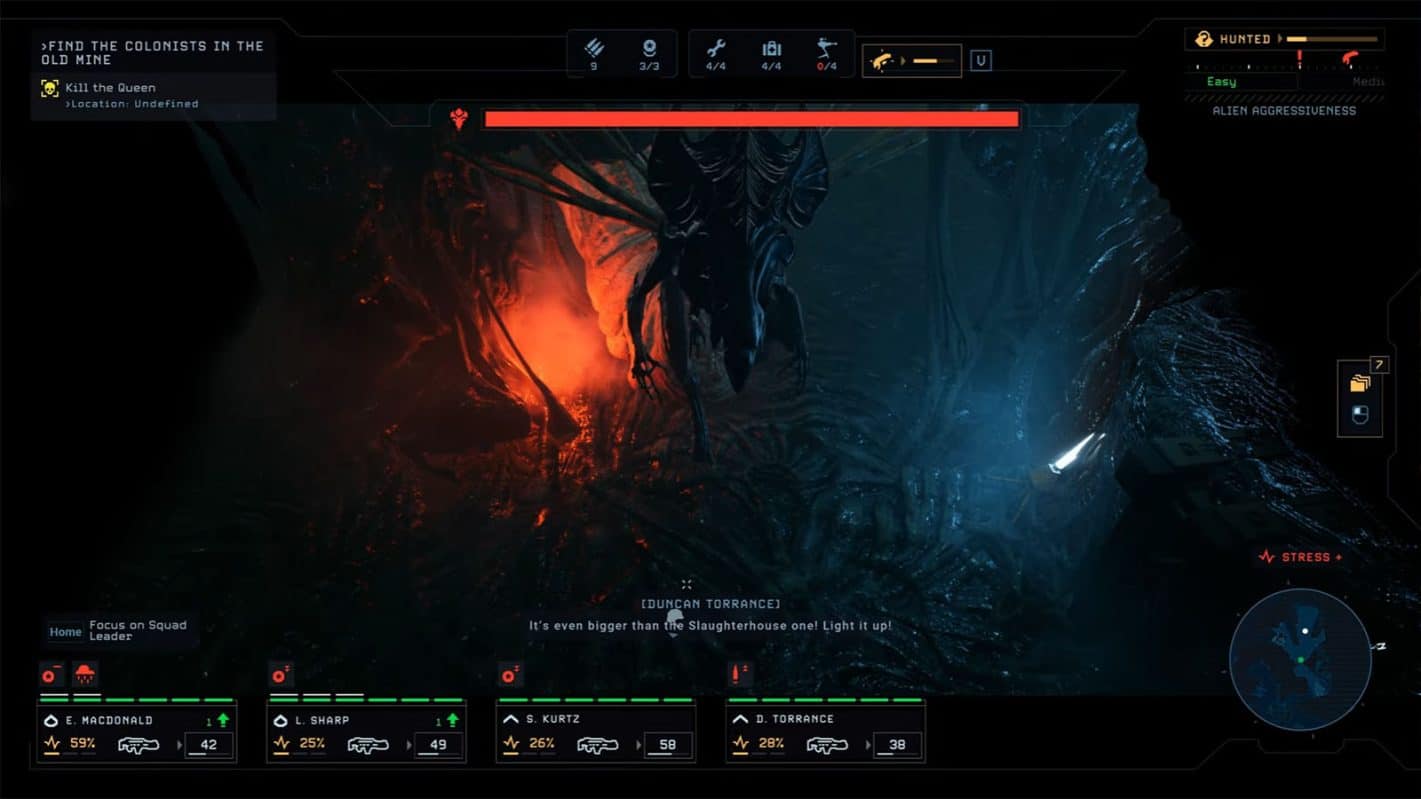The image size is (1421, 799).
Task: Click the red xenomorph marker on aggressiveness scale
Action: [x=1352, y=58]
